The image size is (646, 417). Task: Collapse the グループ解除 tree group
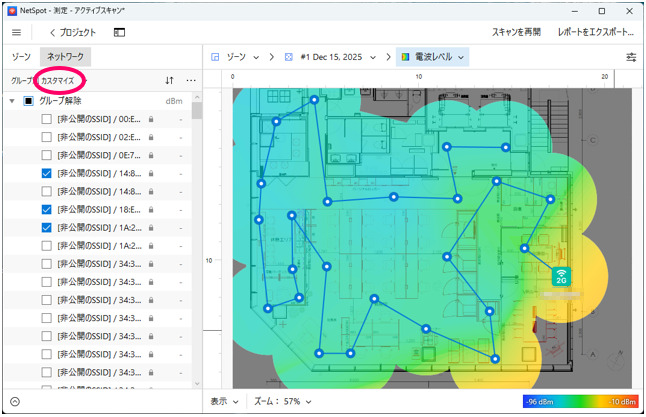tap(11, 101)
